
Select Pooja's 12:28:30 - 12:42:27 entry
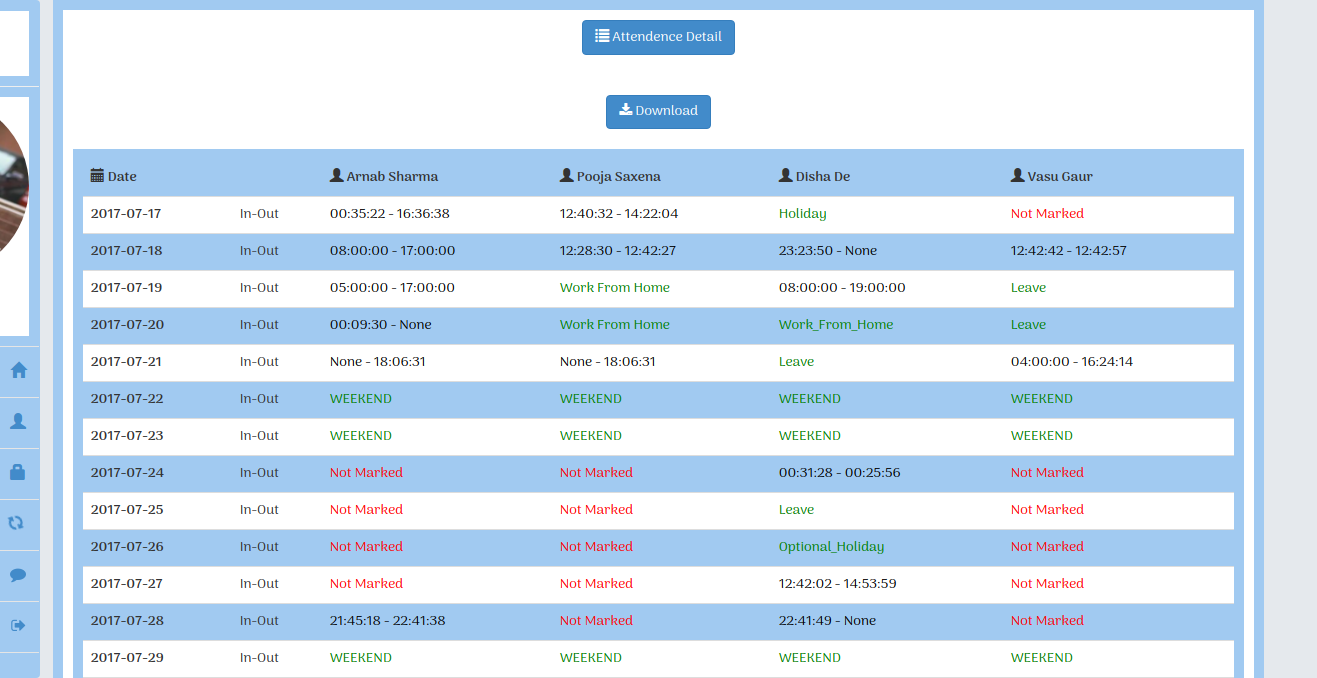coord(618,251)
